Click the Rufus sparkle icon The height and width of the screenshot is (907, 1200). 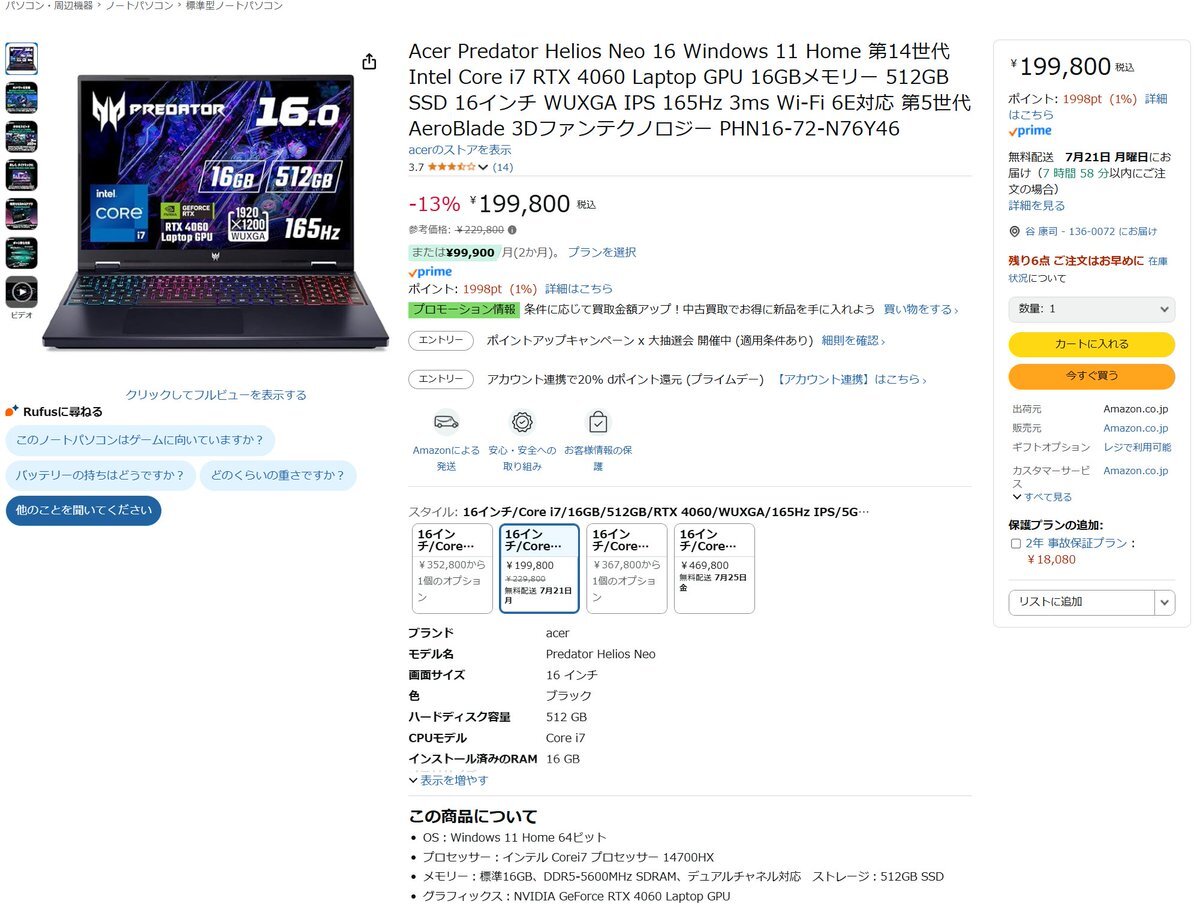click(12, 411)
